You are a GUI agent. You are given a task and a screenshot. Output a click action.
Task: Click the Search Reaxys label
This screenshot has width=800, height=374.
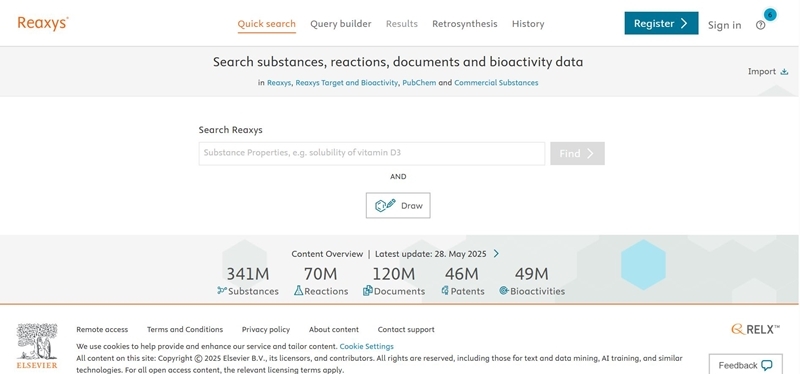tap(231, 130)
